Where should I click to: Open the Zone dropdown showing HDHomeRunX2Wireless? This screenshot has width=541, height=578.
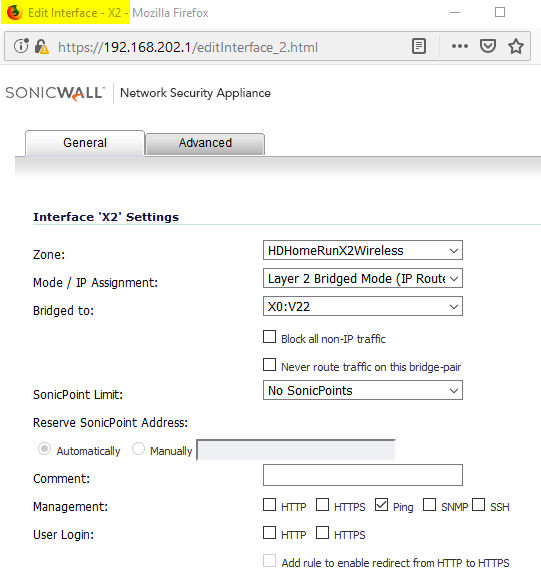coord(363,250)
